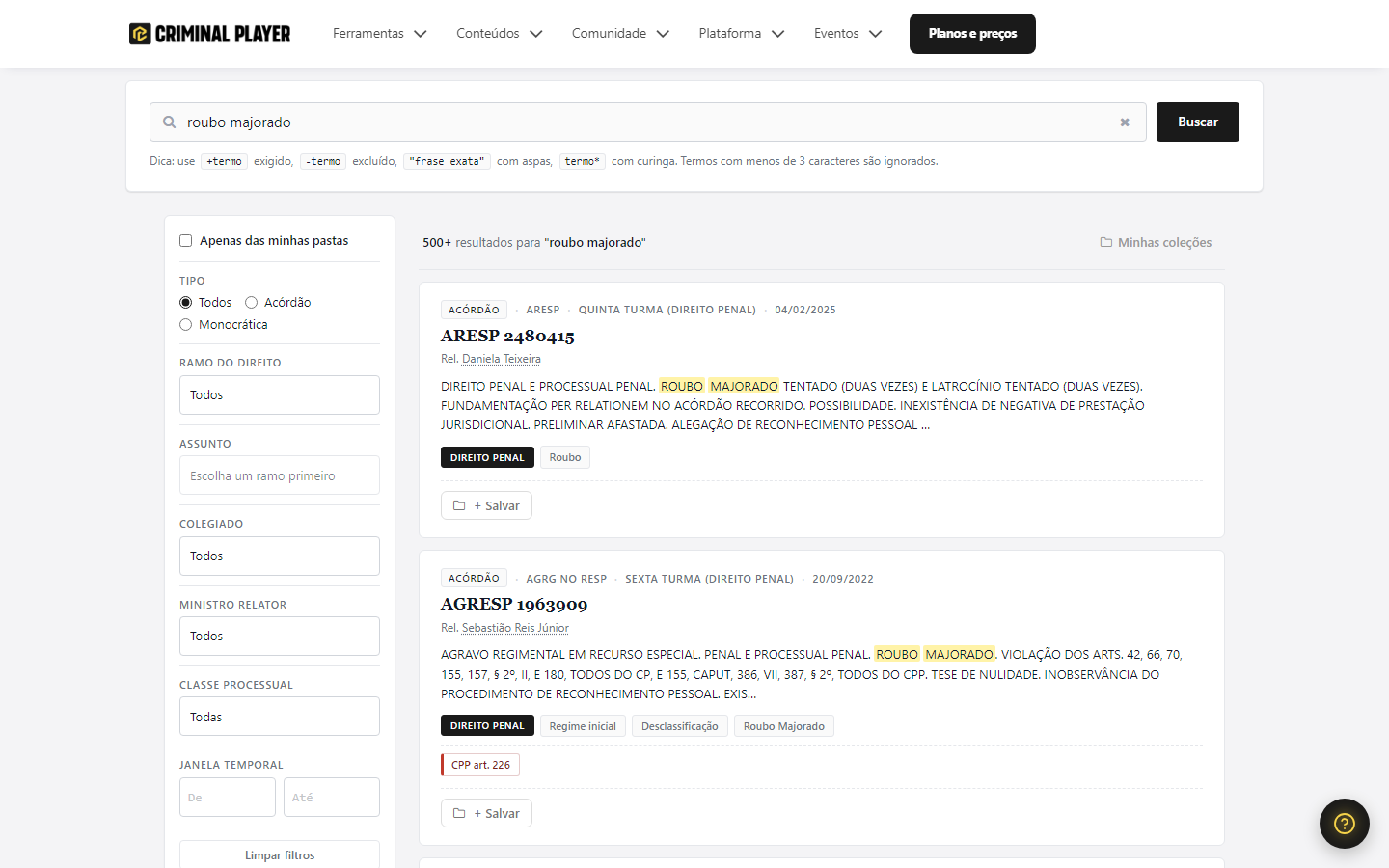Open the Ministro Relator dropdown
This screenshot has height=868, width=1389.
(x=280, y=637)
